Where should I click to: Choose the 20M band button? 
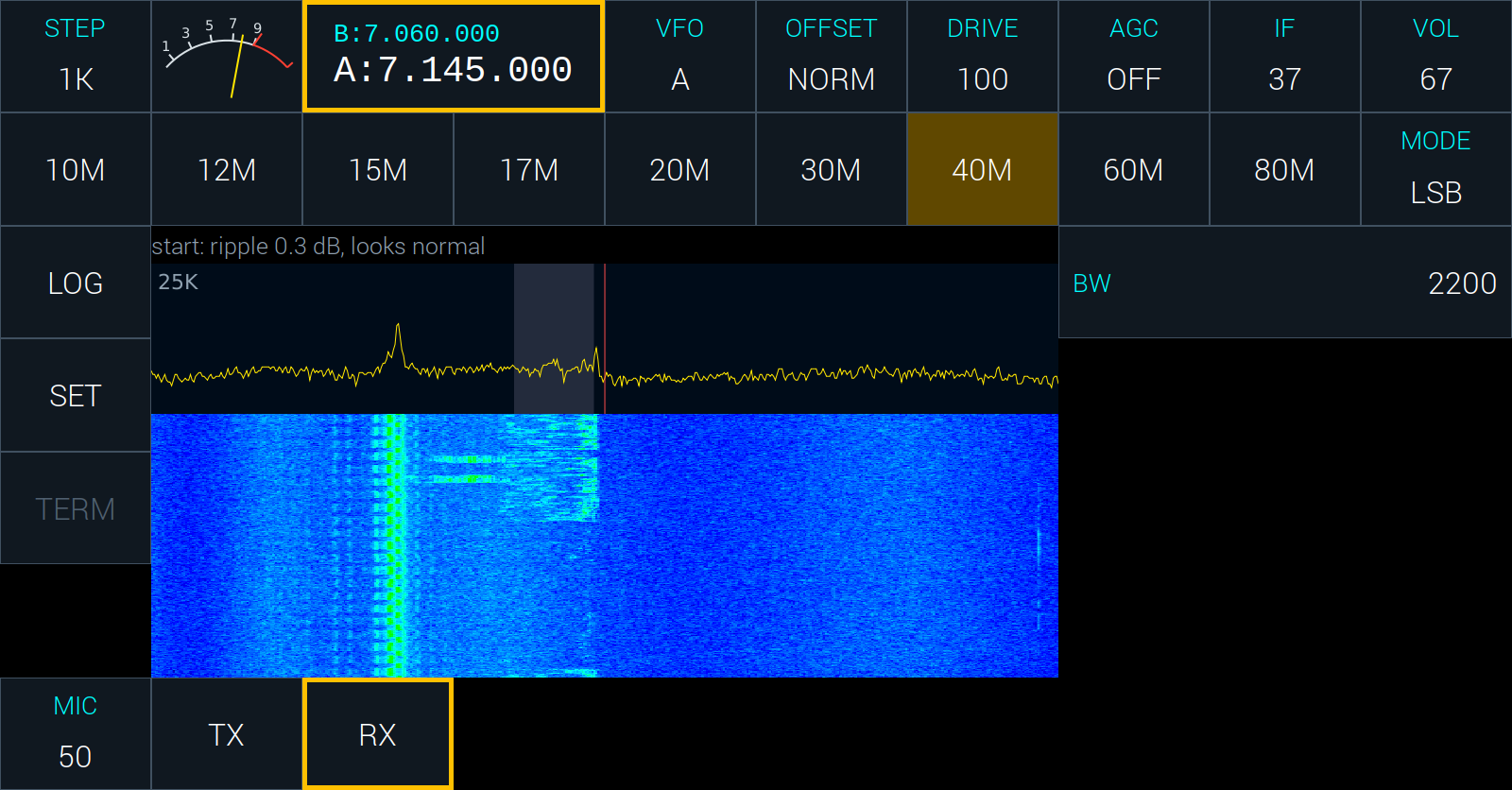(680, 169)
